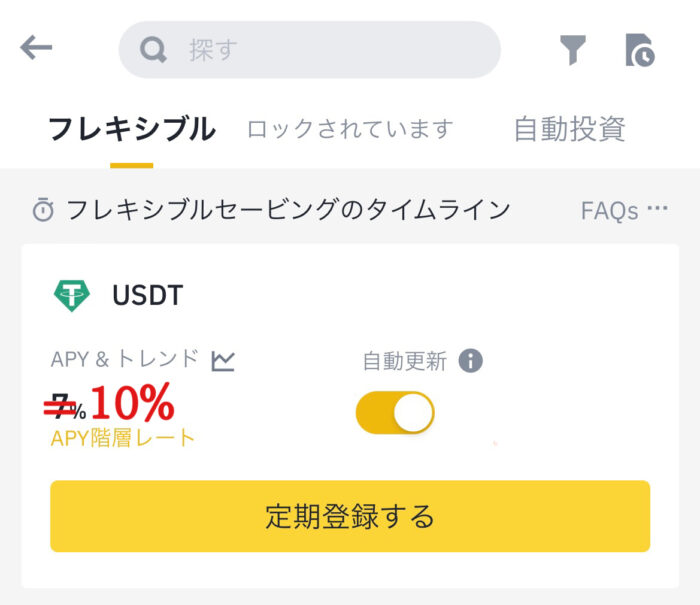Open the FAQs three-dots menu

(x=658, y=208)
